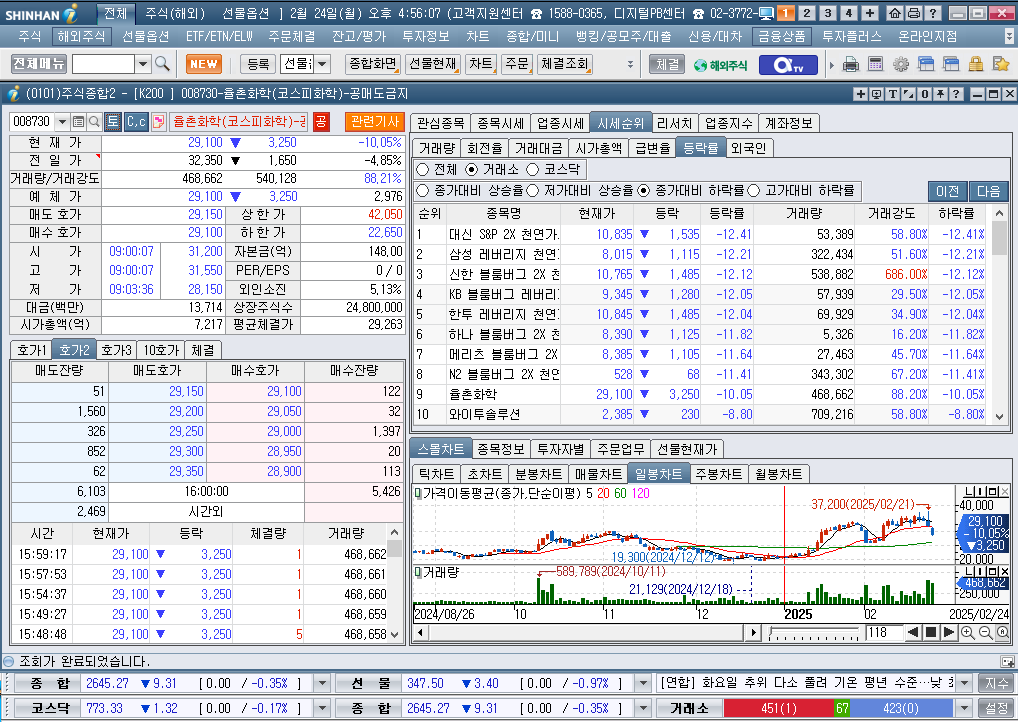Open the news ticker dropdown beside 지수 button
This screenshot has width=1018, height=722.
point(965,683)
